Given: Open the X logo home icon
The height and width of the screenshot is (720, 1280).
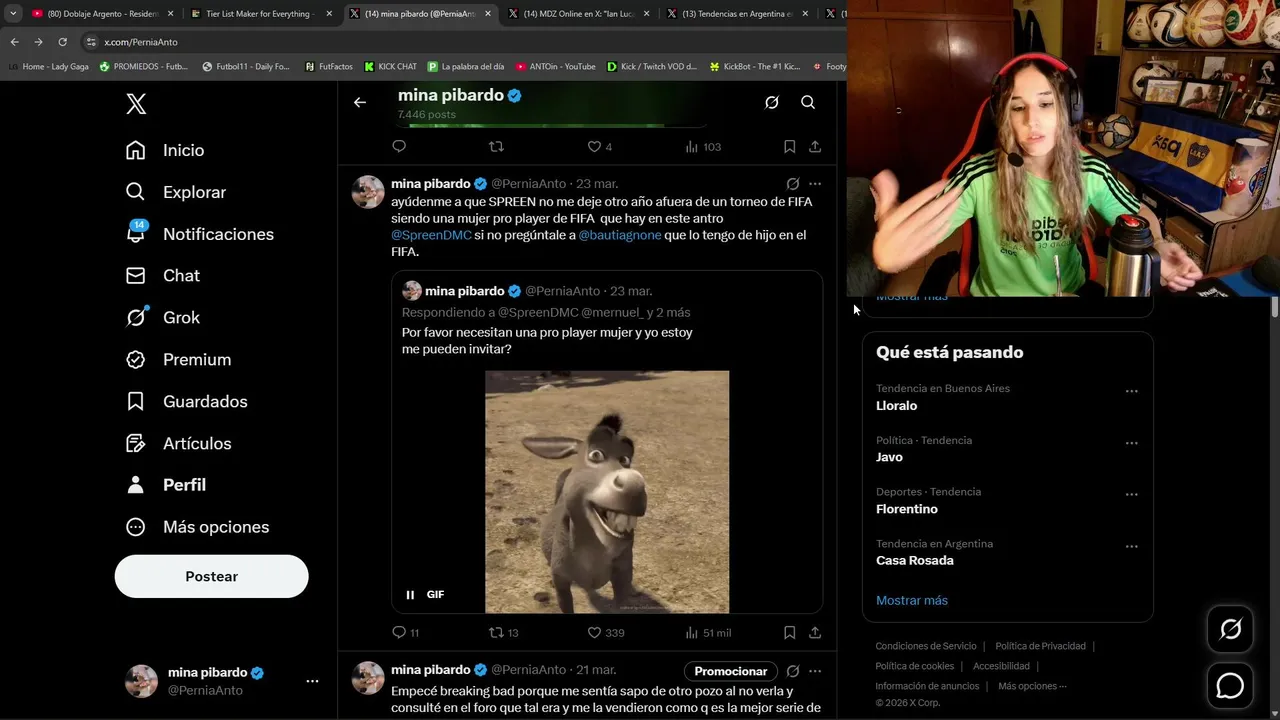Looking at the screenshot, I should tap(136, 103).
